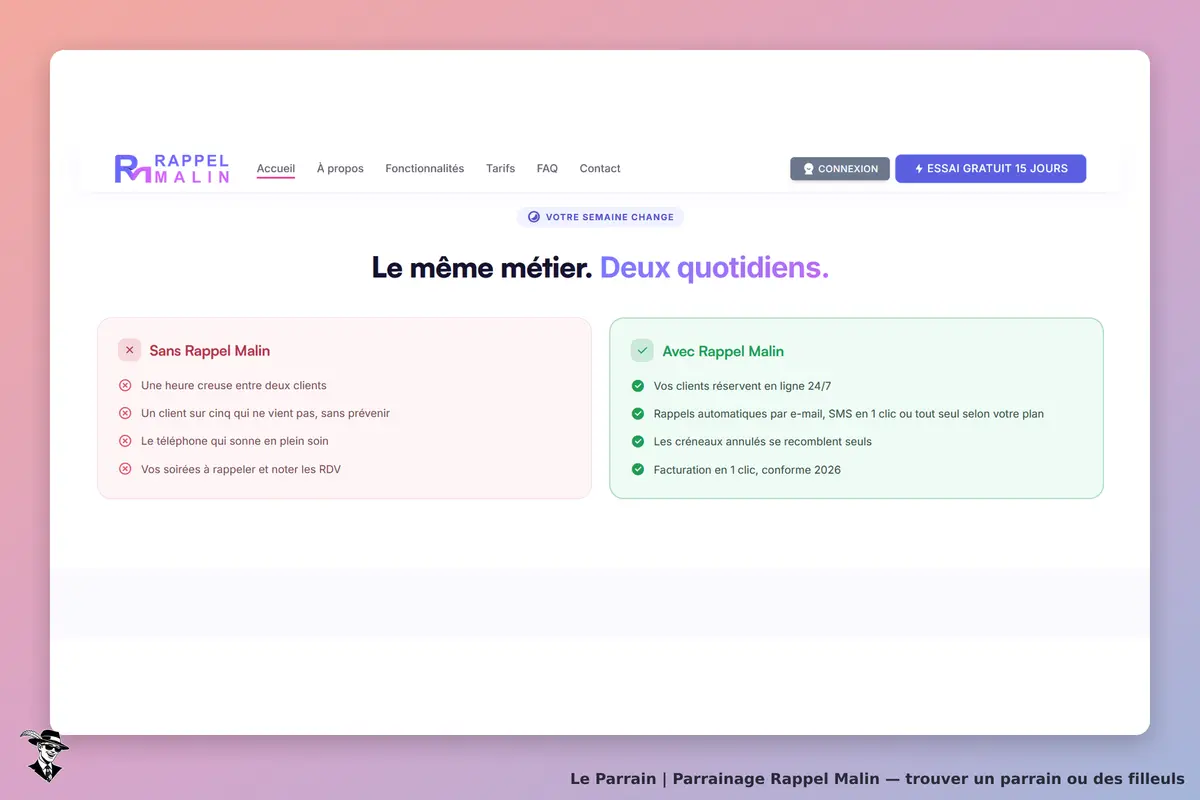Open the Tarifs page
This screenshot has width=1200, height=800.
pos(500,168)
